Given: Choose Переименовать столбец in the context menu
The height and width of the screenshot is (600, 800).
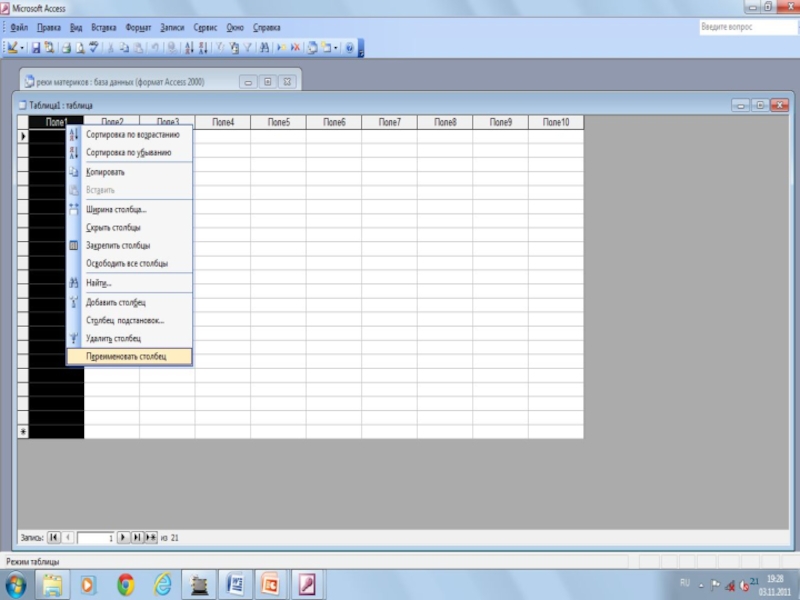Looking at the screenshot, I should coord(126,356).
